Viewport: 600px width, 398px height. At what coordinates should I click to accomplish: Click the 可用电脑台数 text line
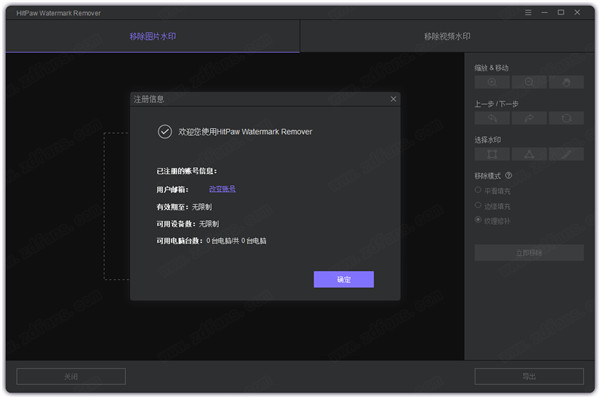(211, 241)
